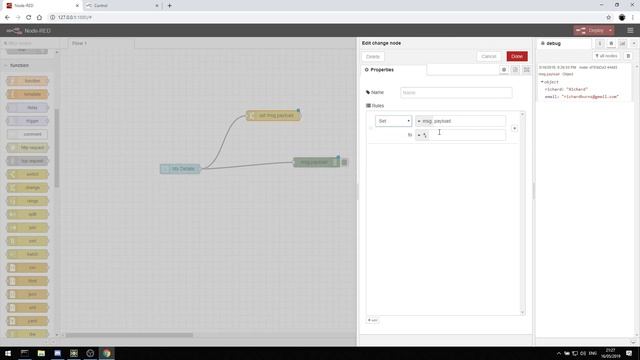640x360 pixels.
Task: Click the palette vertical scrollbar
Action: click(57, 148)
